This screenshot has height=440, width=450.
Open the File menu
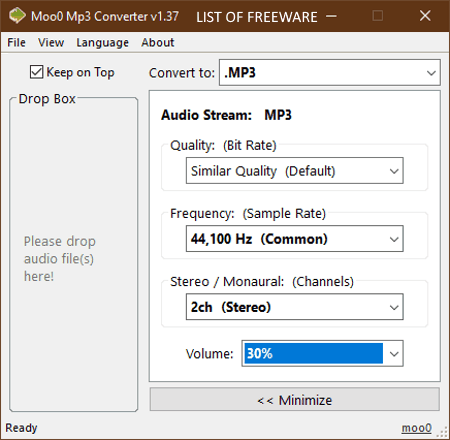[16, 42]
